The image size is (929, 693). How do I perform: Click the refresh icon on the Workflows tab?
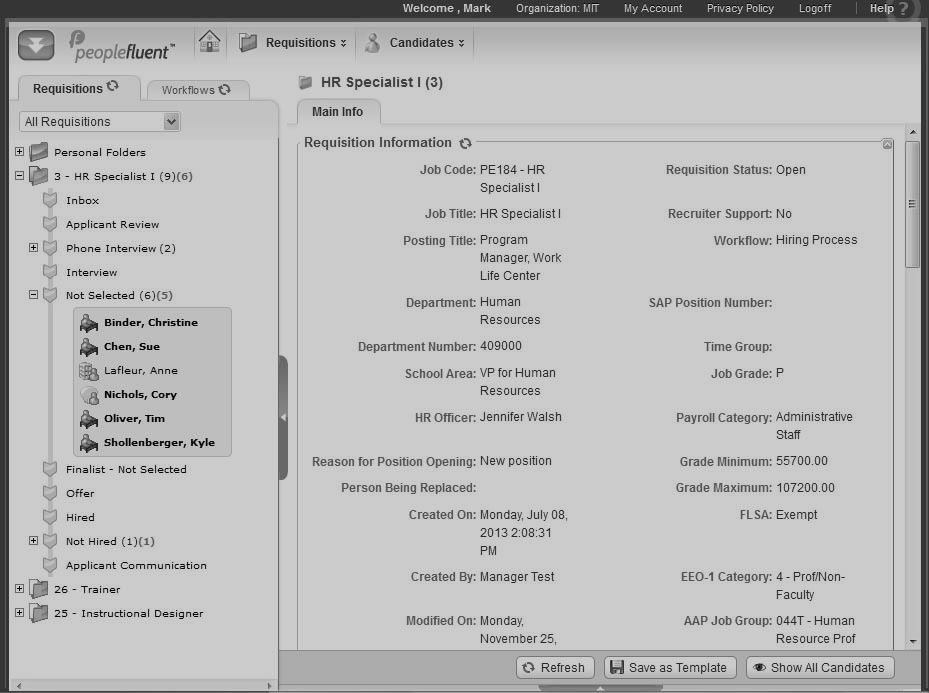pos(225,89)
